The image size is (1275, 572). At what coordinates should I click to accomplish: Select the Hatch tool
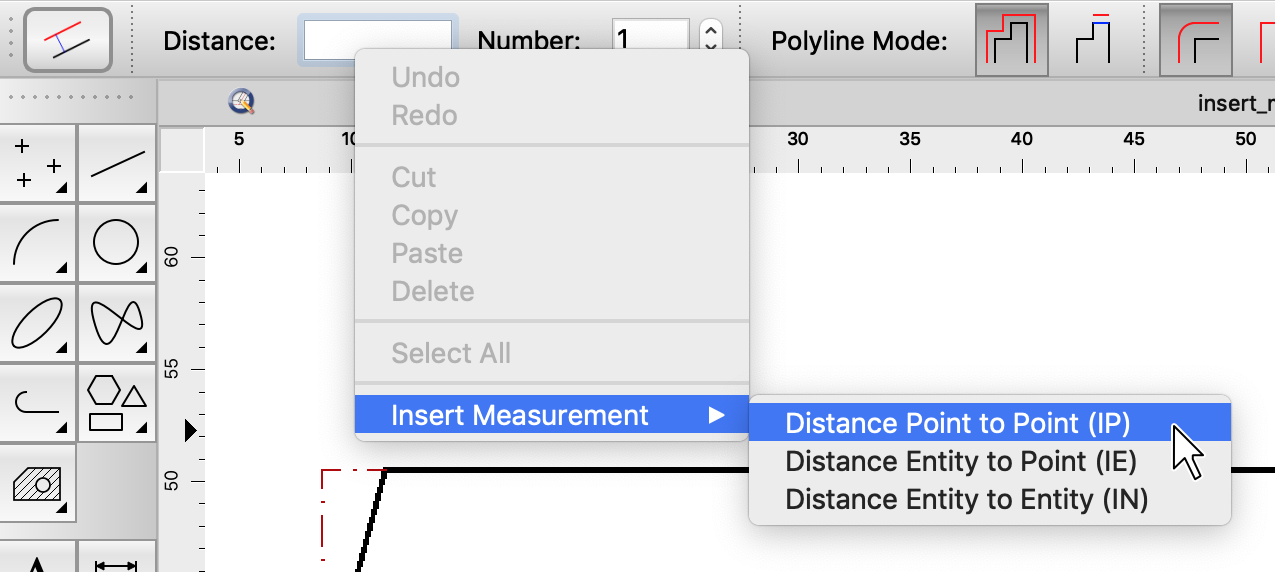click(38, 482)
